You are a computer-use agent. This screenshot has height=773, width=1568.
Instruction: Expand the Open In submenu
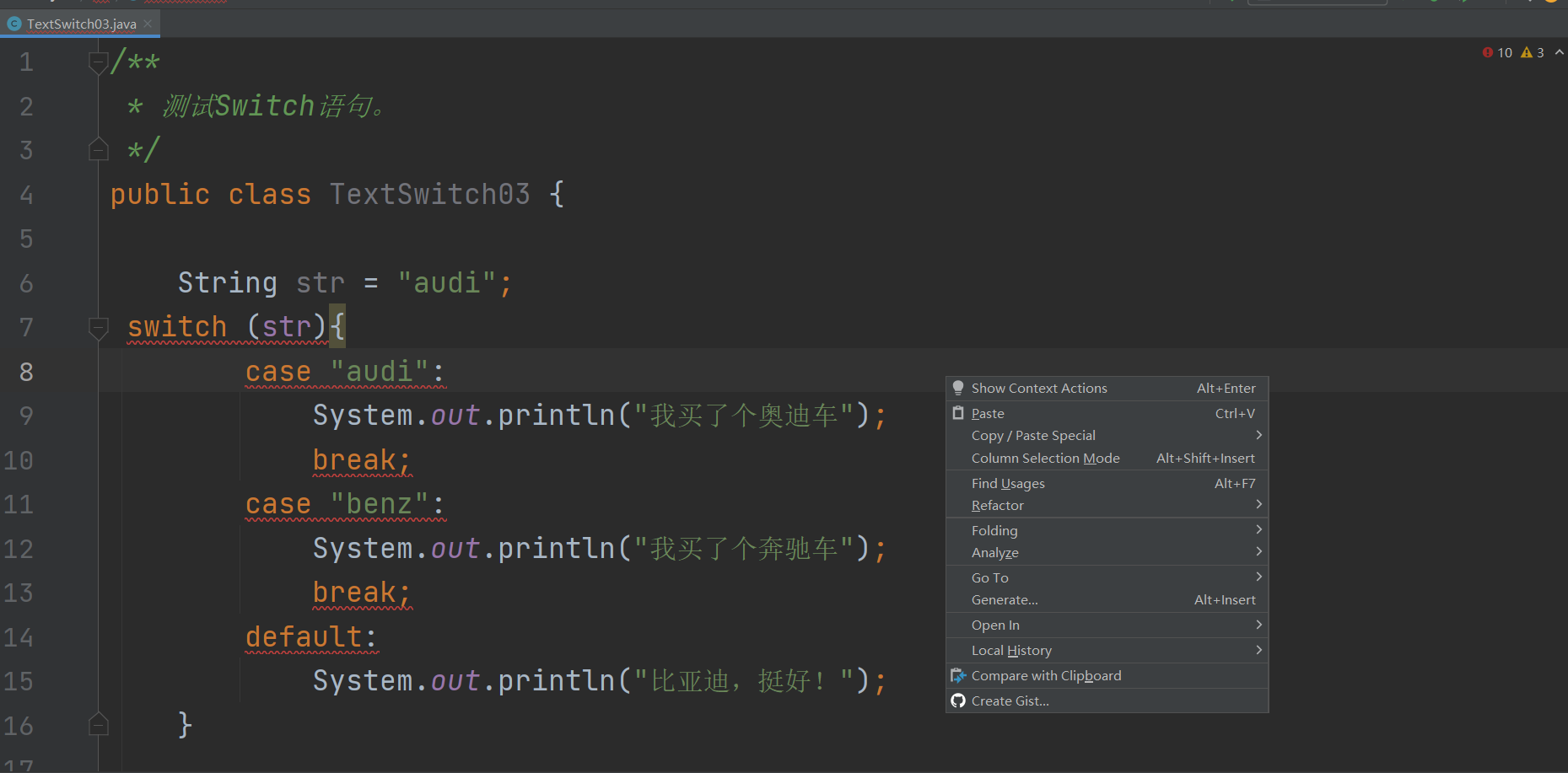(1107, 625)
